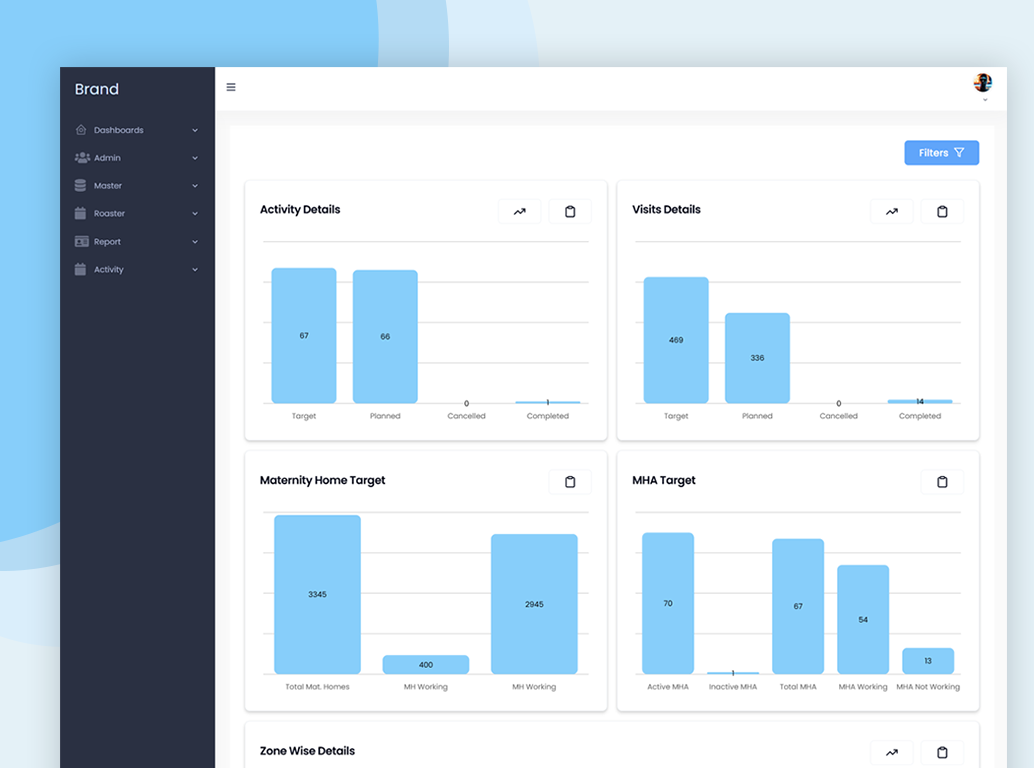Click Visits Details Target bar 469
Viewport: 1034px width, 768px height.
click(x=676, y=340)
